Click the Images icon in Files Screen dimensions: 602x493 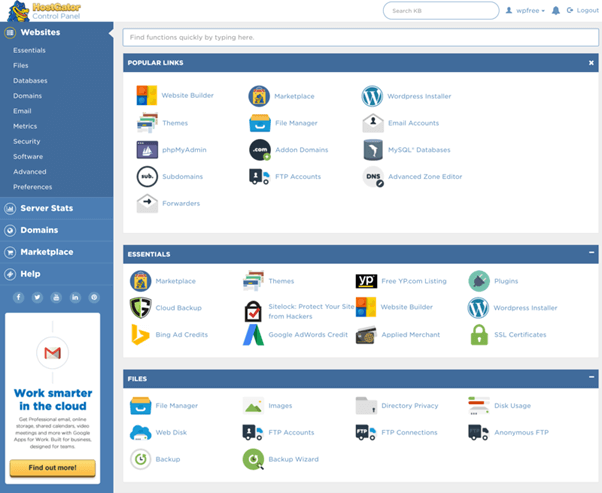[x=253, y=405]
